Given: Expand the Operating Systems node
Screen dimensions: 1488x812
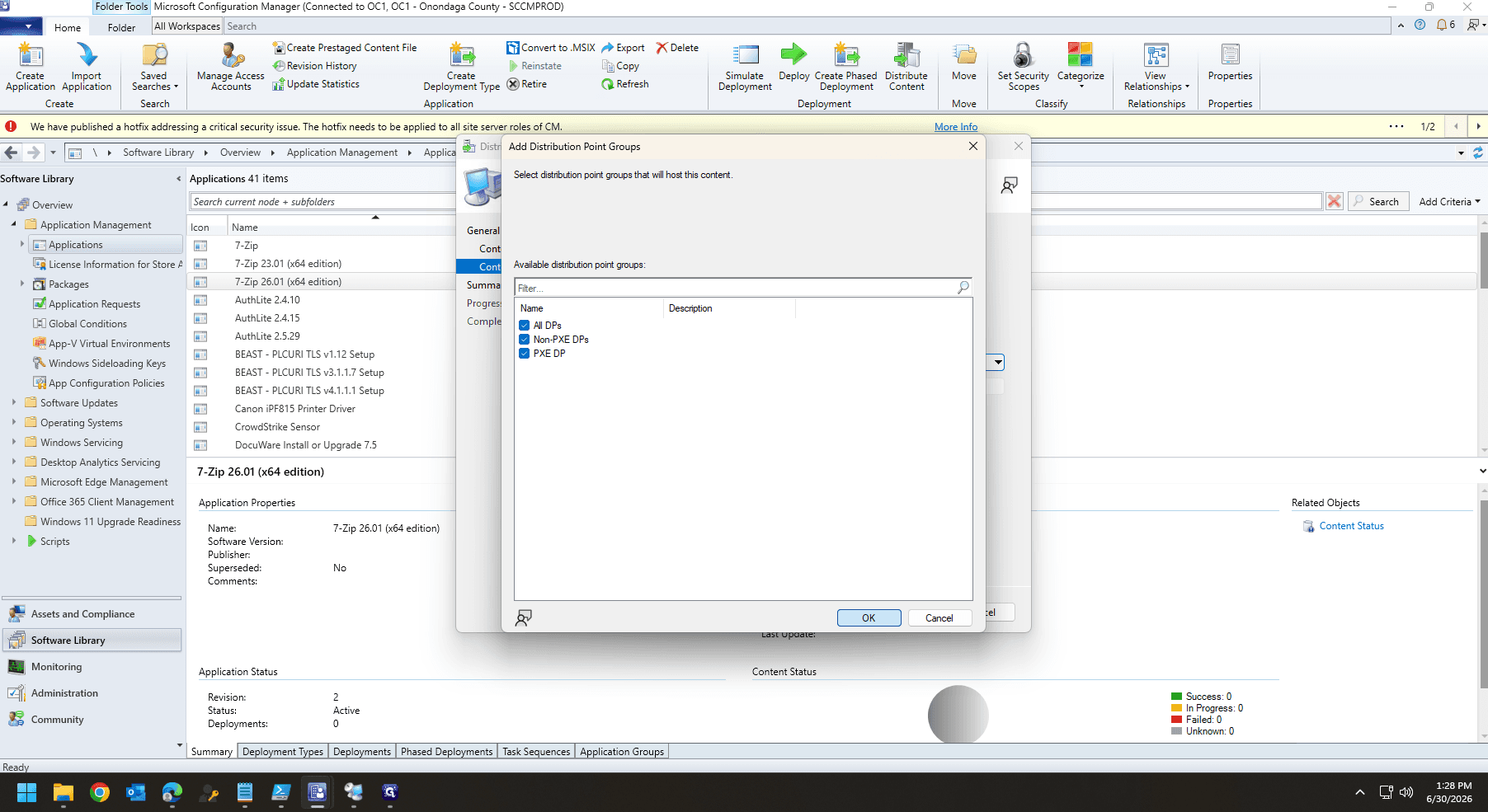Looking at the screenshot, I should (x=14, y=422).
